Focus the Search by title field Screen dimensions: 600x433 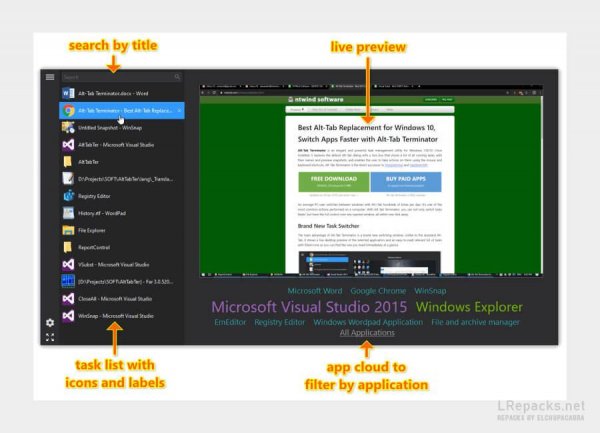tap(121, 77)
